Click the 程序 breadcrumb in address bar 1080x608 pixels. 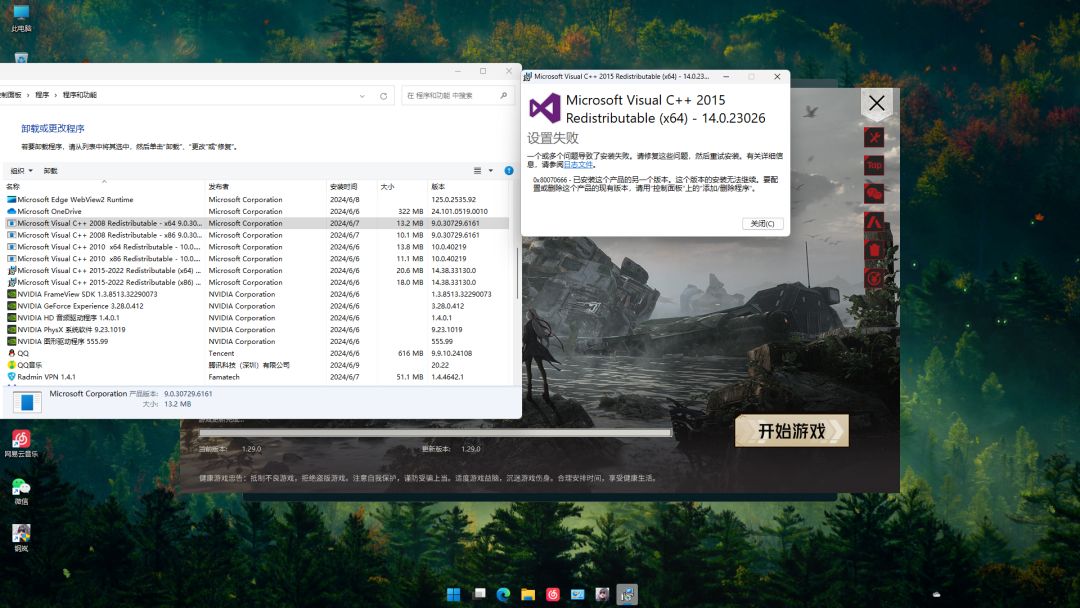[x=42, y=95]
